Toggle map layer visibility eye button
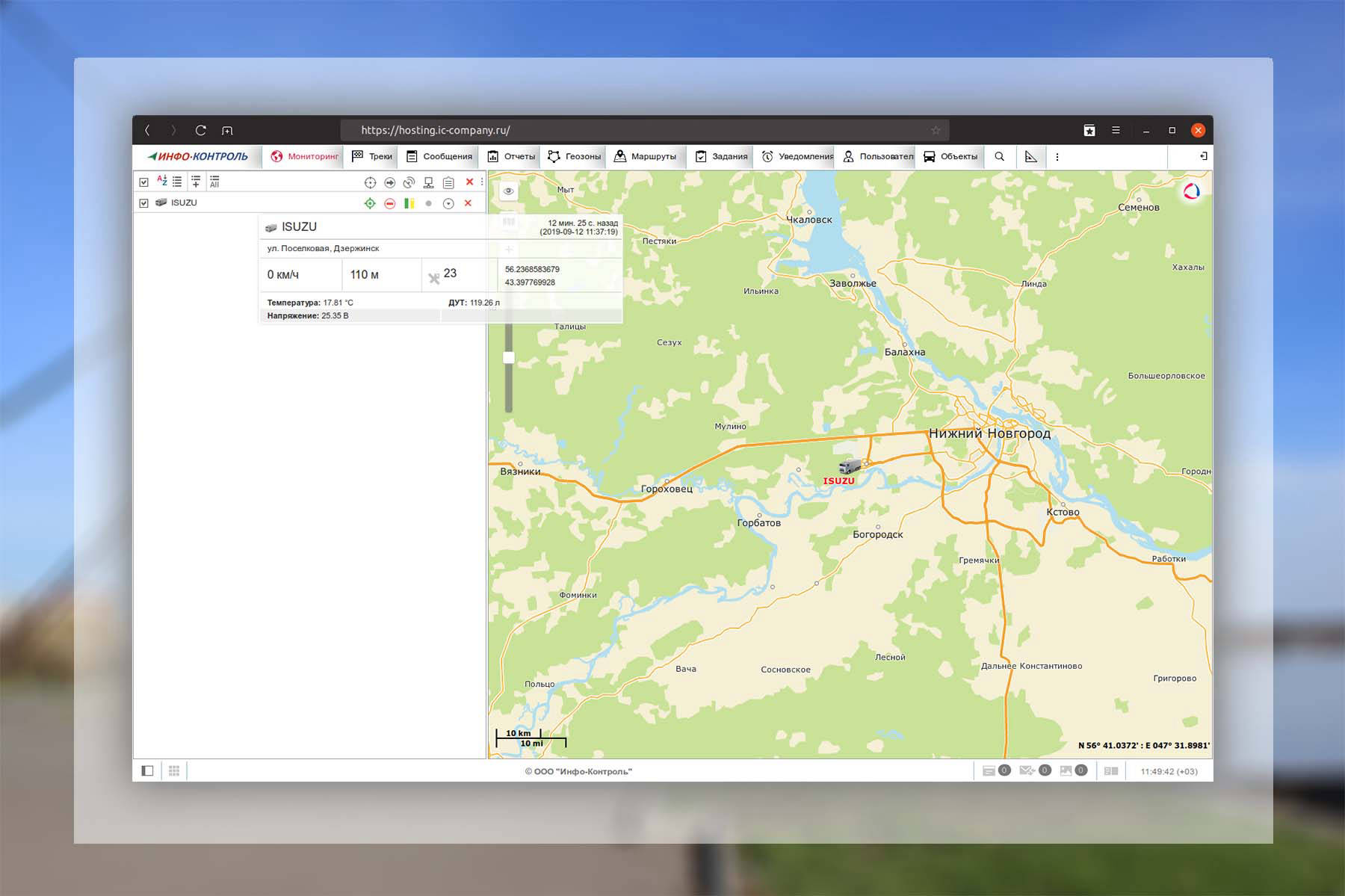1345x896 pixels. 509,191
